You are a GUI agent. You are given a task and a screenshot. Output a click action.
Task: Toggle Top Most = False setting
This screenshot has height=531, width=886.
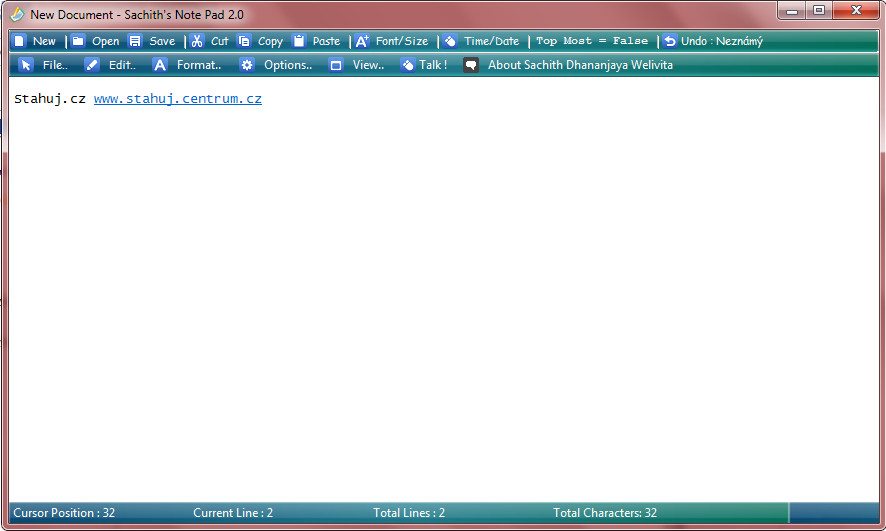tap(592, 41)
